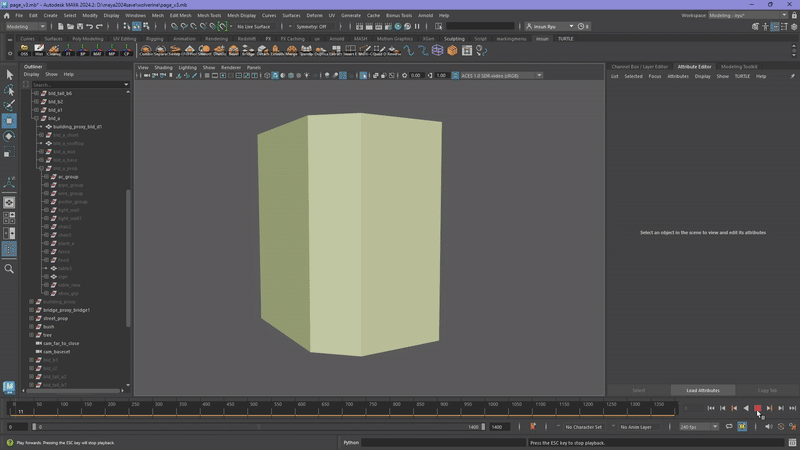Open the Modeling Toolkit tab
This screenshot has height=450, width=800.
739,67
